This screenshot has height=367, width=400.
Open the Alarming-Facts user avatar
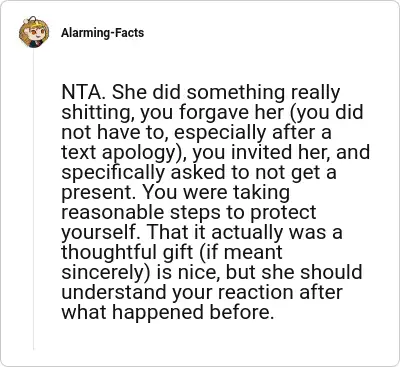pos(34,32)
